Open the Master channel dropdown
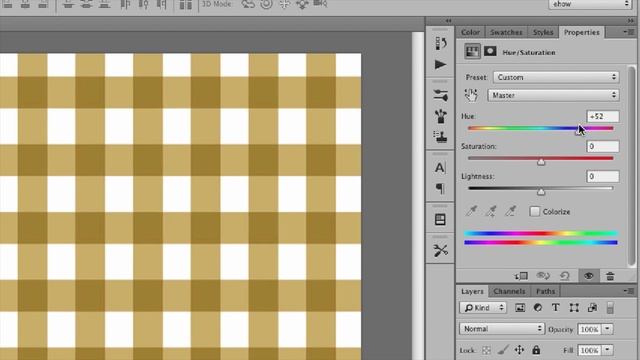 point(553,95)
